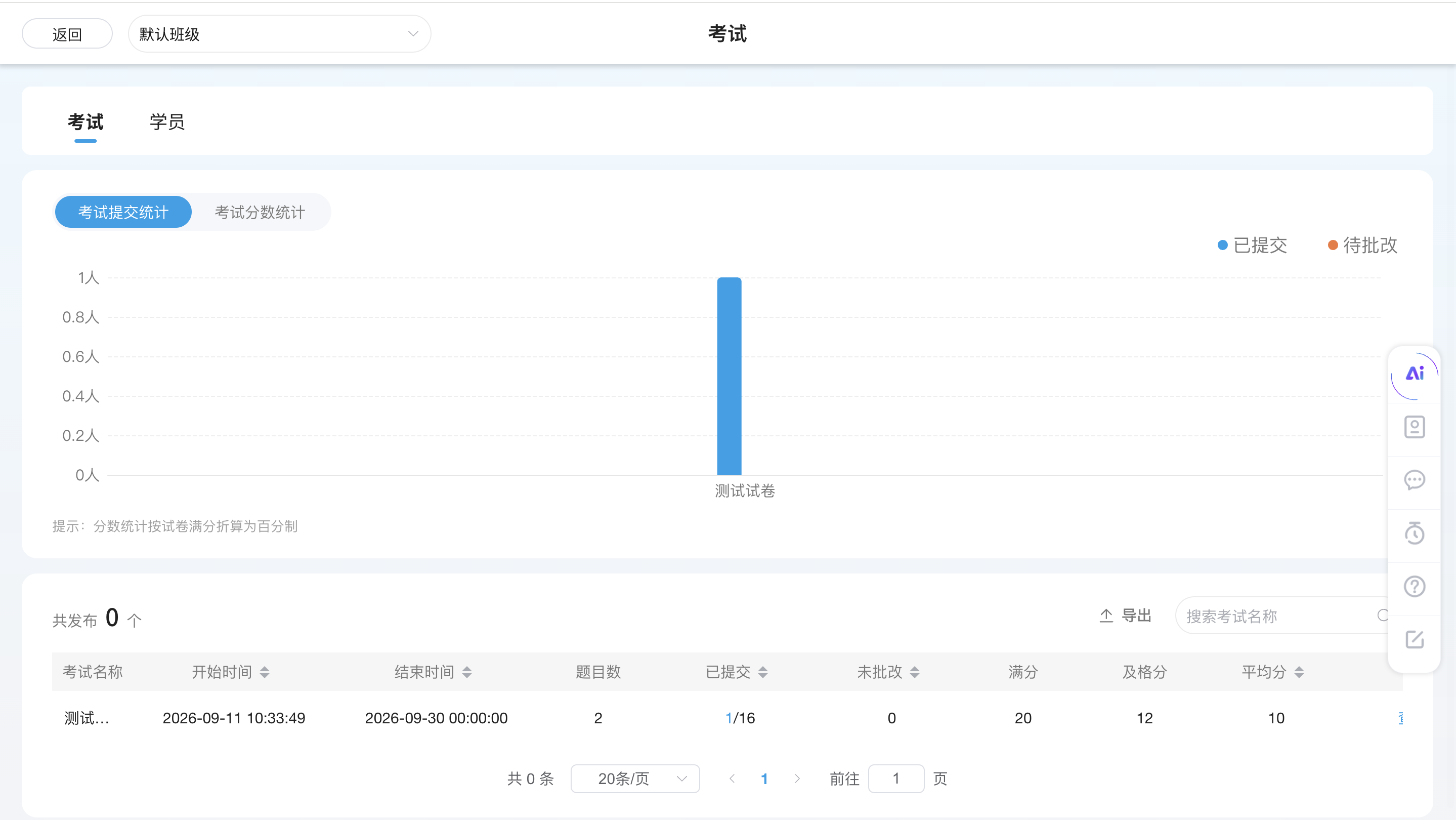
Task: Go to previous page arrow
Action: click(732, 778)
